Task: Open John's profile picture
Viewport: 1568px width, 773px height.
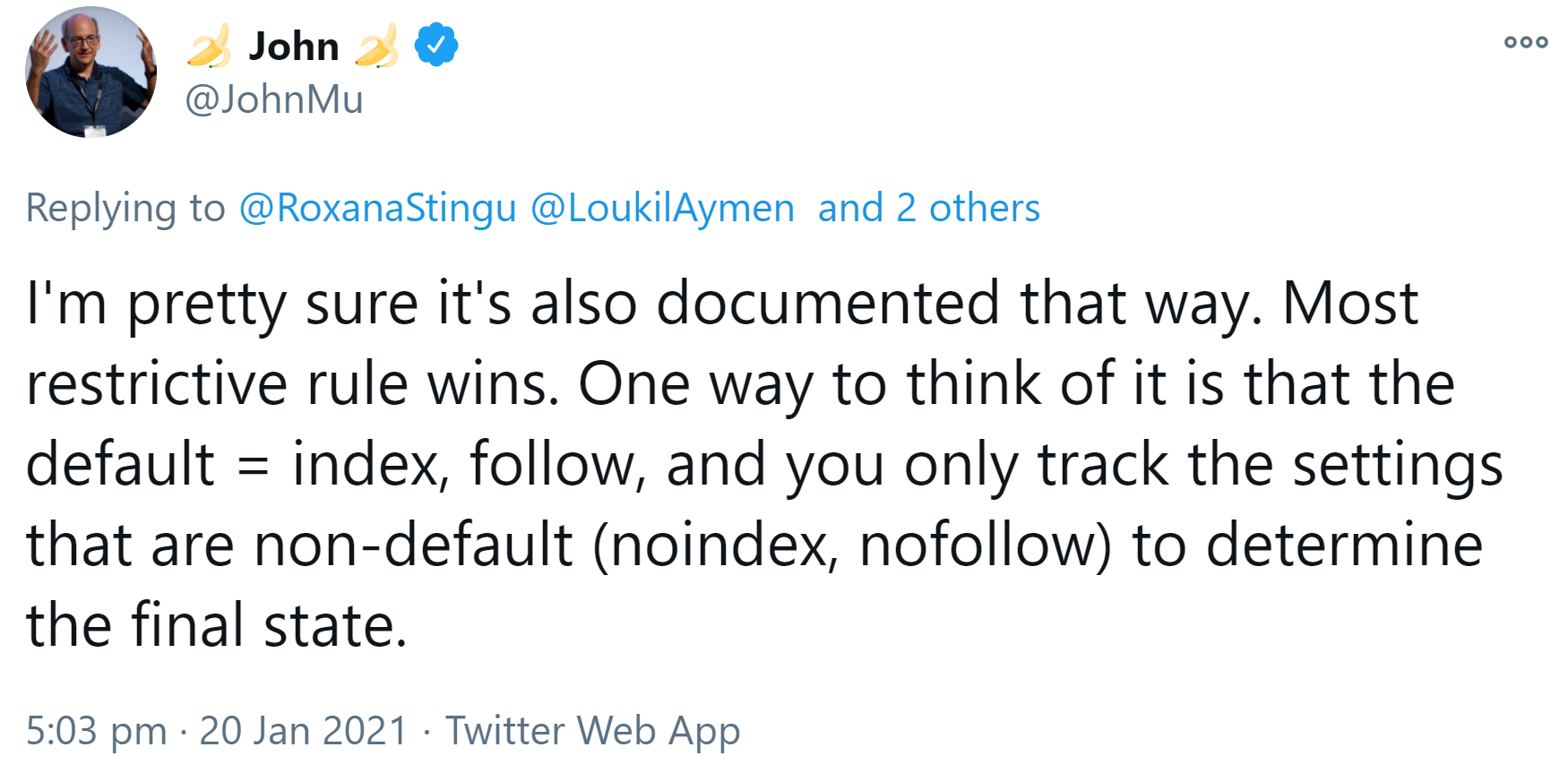Action: (x=90, y=72)
